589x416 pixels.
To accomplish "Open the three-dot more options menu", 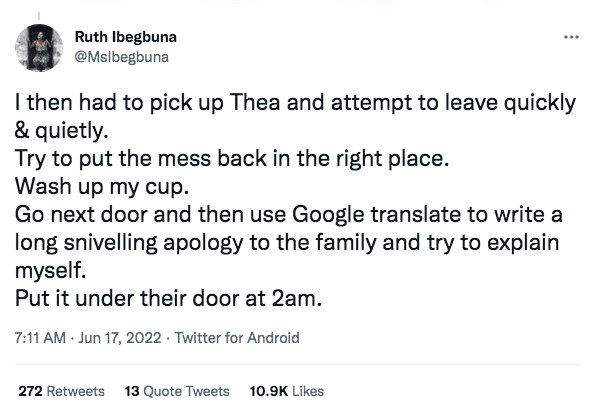I will point(571,37).
